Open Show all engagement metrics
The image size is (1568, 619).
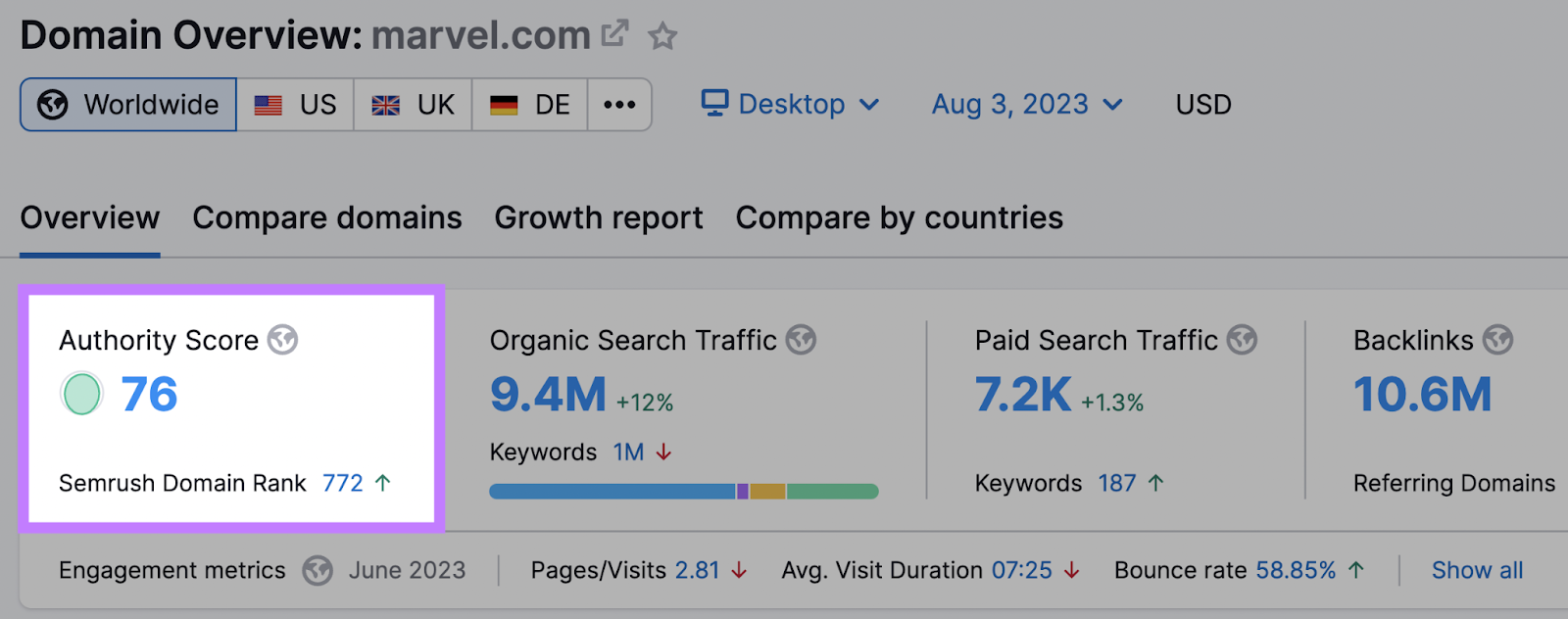click(1478, 569)
